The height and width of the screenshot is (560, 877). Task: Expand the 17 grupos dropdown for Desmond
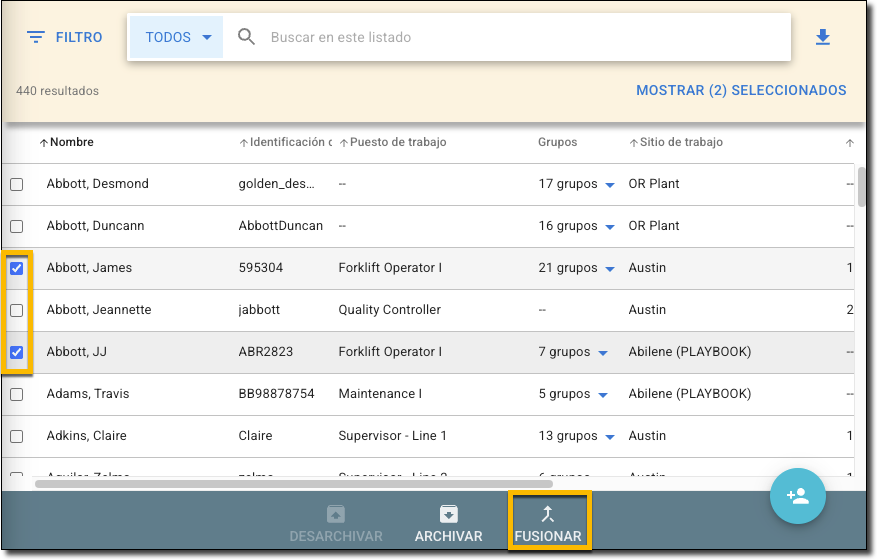click(609, 185)
